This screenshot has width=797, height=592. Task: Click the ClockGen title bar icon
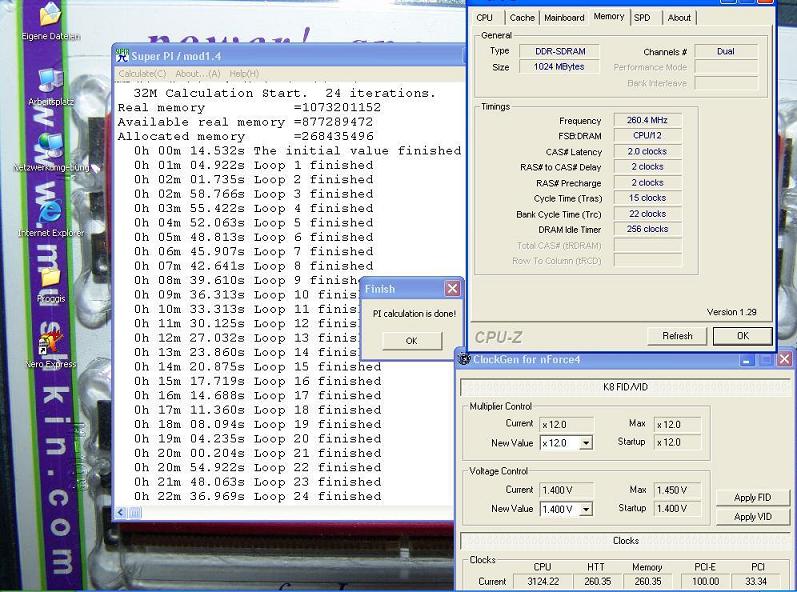tap(464, 359)
